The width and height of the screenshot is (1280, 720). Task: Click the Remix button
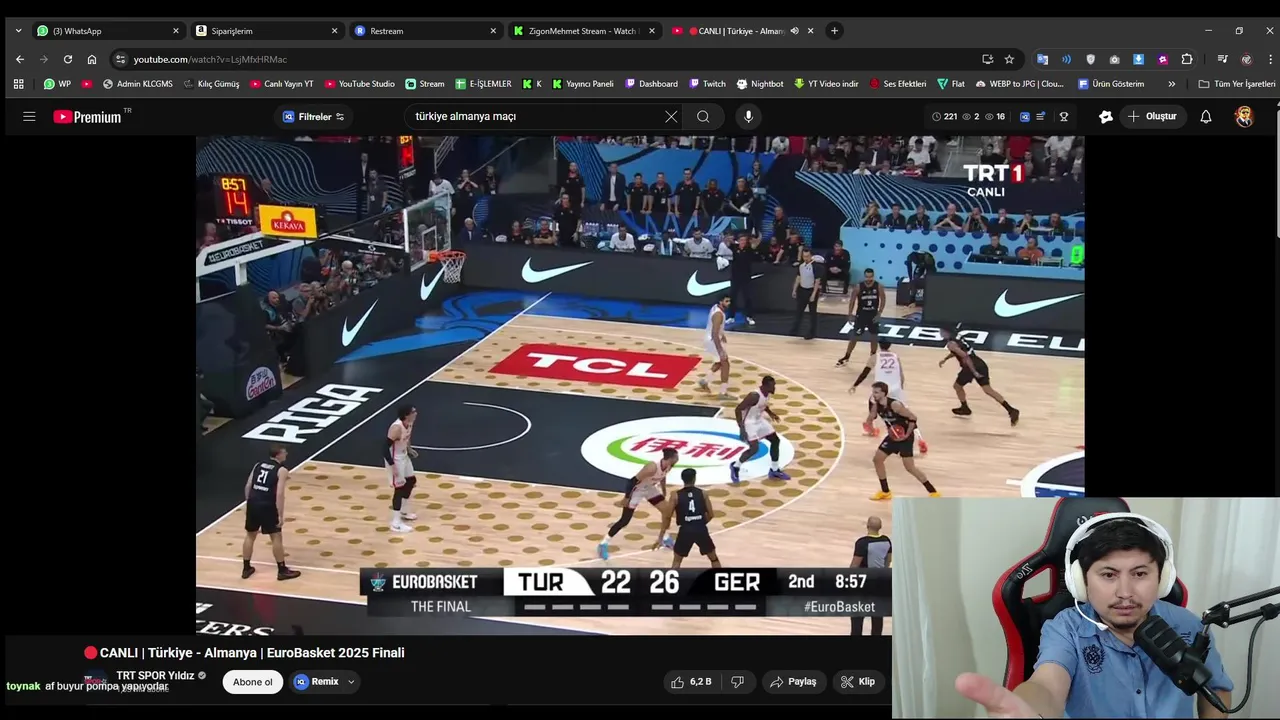click(316, 682)
